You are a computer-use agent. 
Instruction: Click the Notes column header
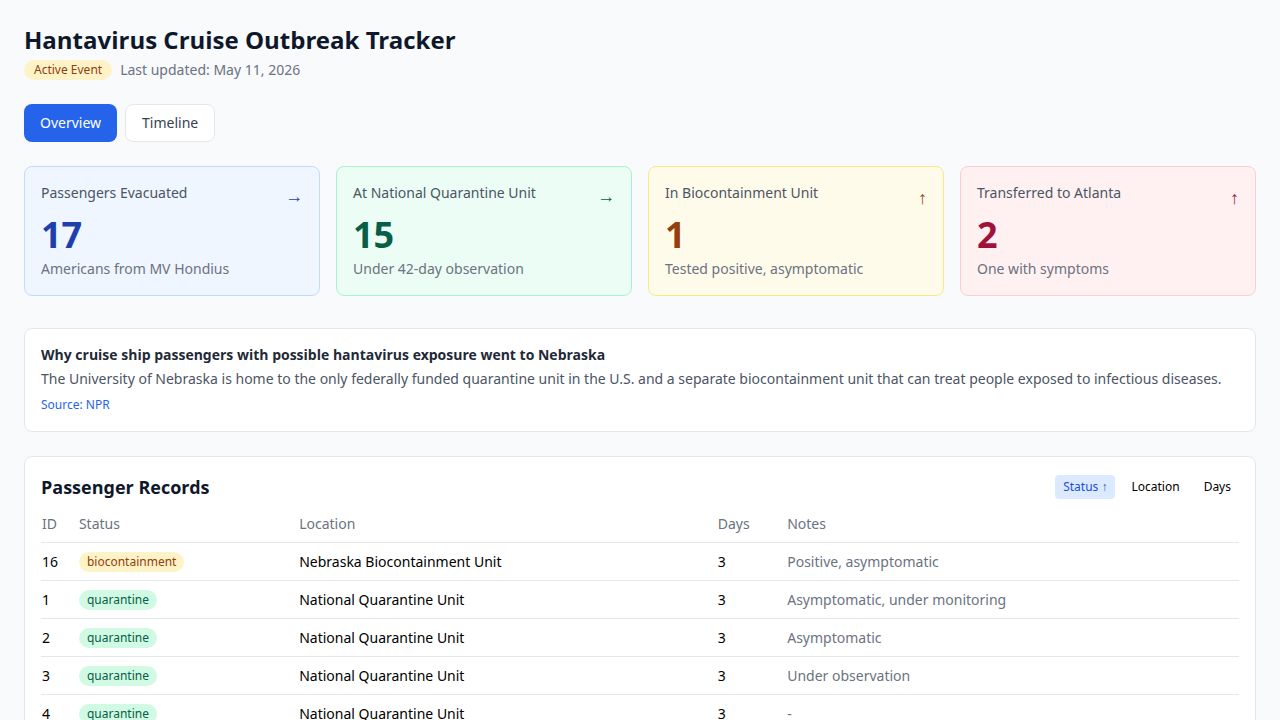pyautogui.click(x=806, y=524)
